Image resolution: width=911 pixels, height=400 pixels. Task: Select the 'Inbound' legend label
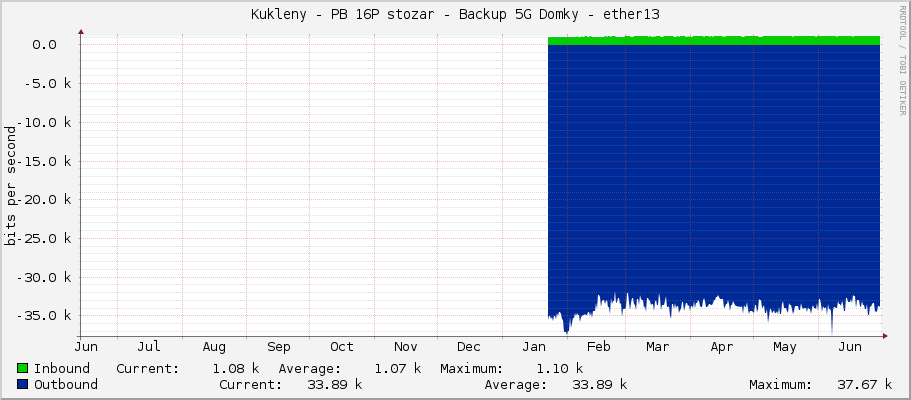tap(62, 369)
